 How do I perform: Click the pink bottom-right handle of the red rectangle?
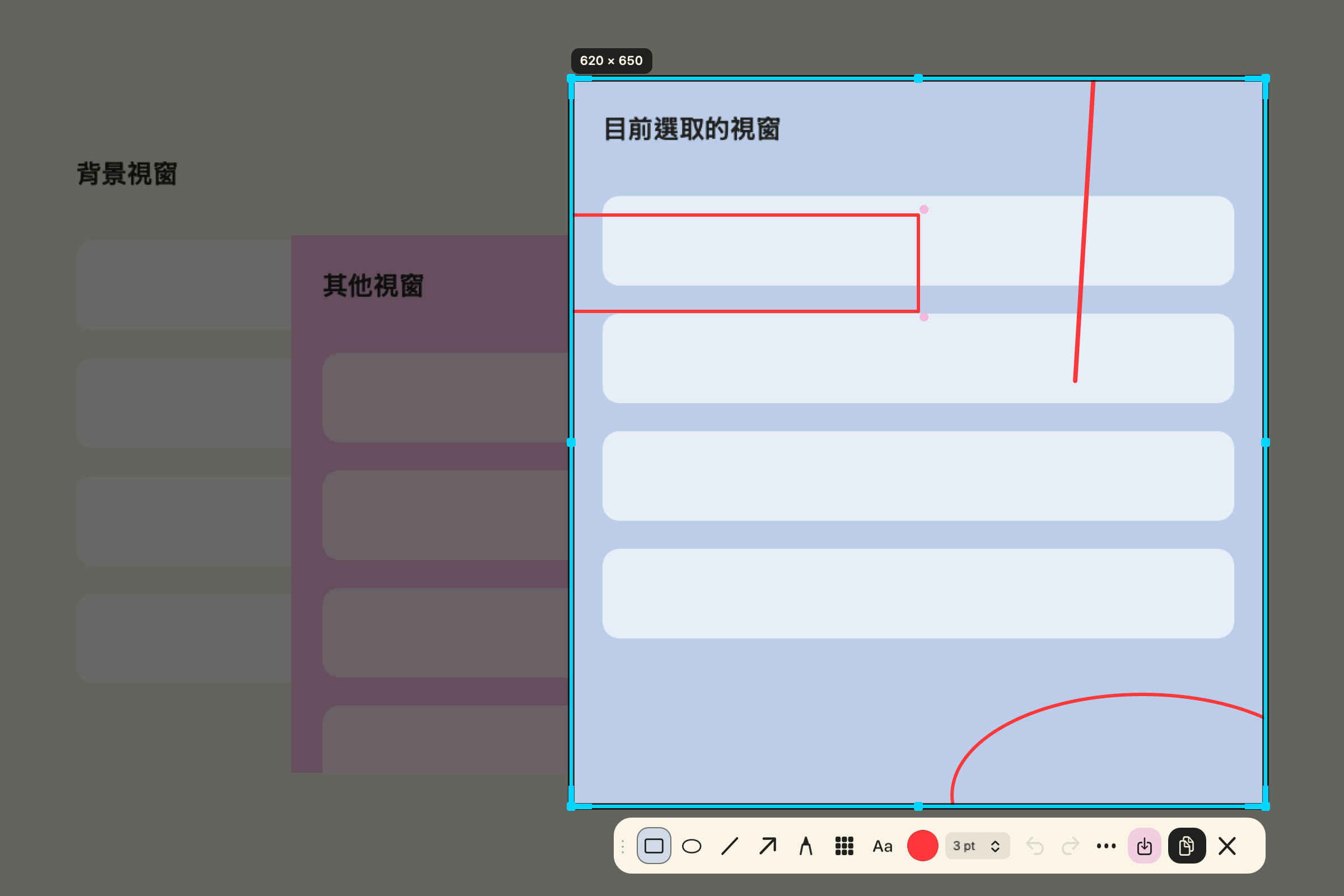[x=924, y=317]
